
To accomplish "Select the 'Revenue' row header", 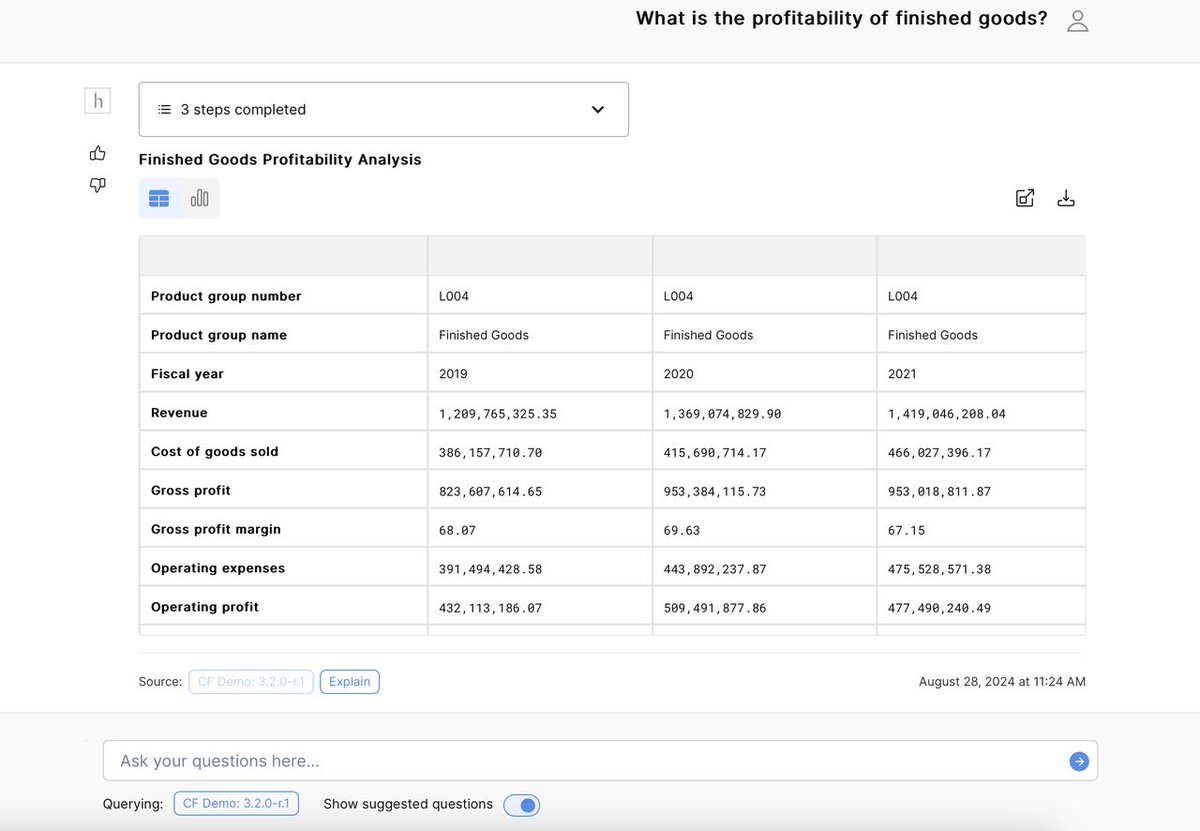I will pos(179,413).
